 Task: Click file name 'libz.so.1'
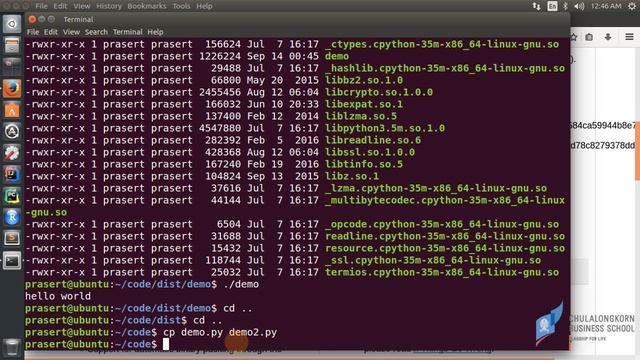point(352,176)
